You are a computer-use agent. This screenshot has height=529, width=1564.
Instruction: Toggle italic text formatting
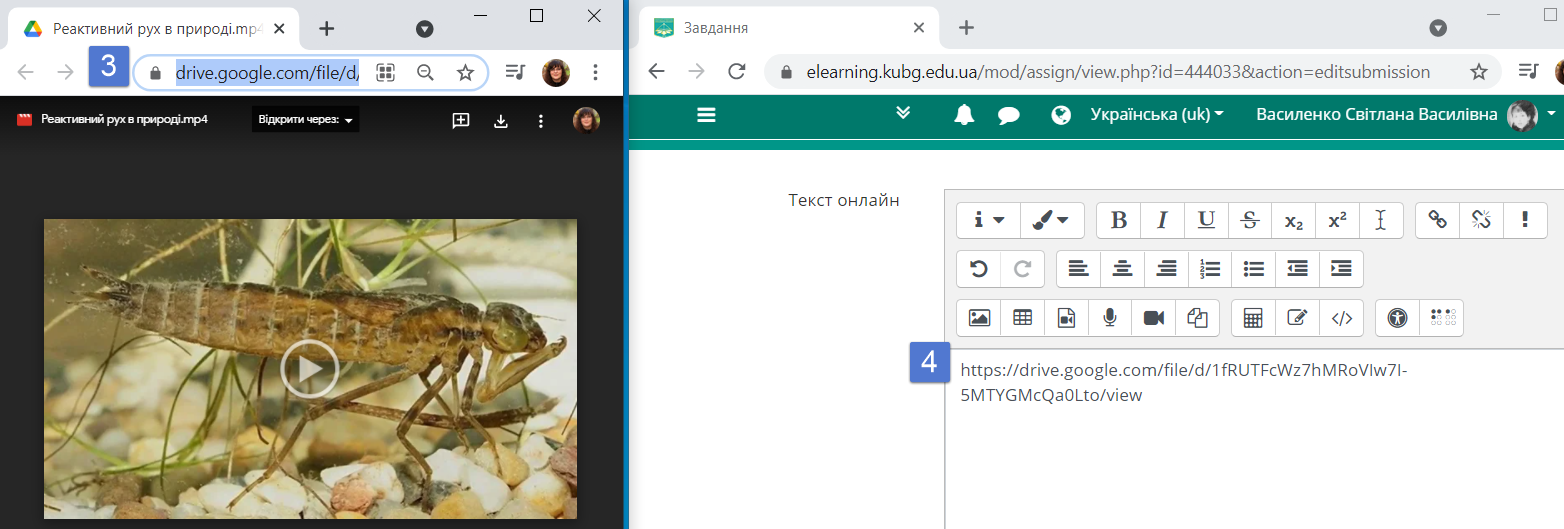coord(1163,221)
